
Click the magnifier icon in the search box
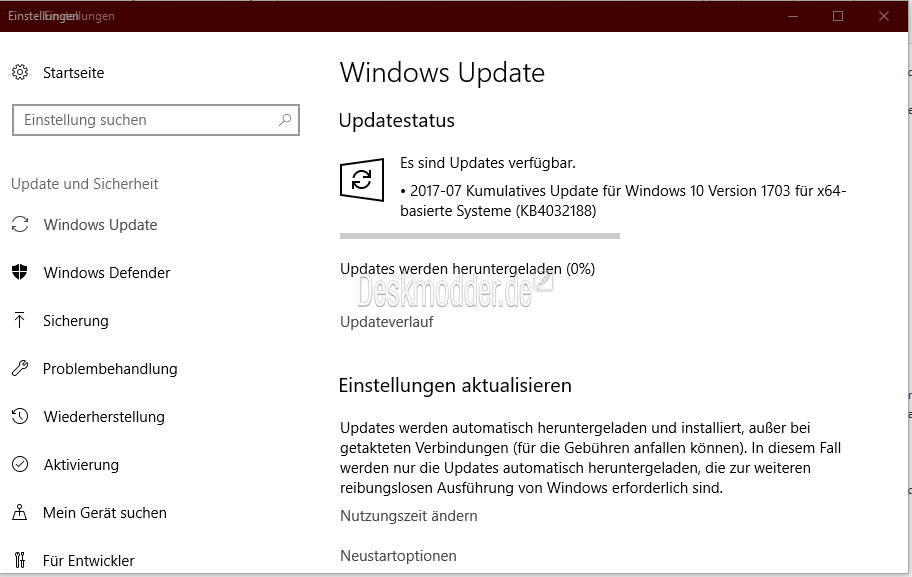click(x=285, y=120)
